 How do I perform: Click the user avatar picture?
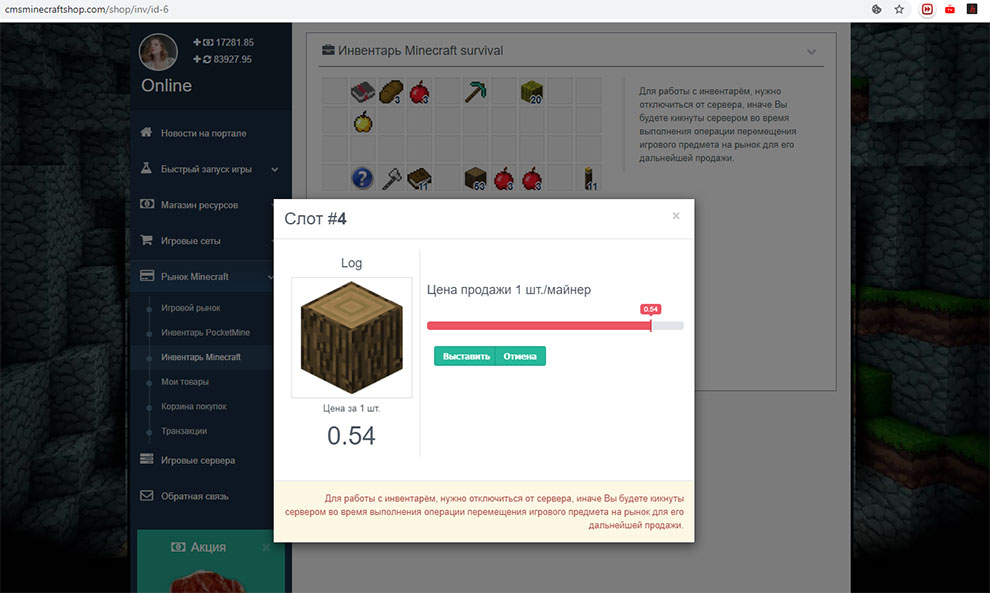pyautogui.click(x=158, y=52)
